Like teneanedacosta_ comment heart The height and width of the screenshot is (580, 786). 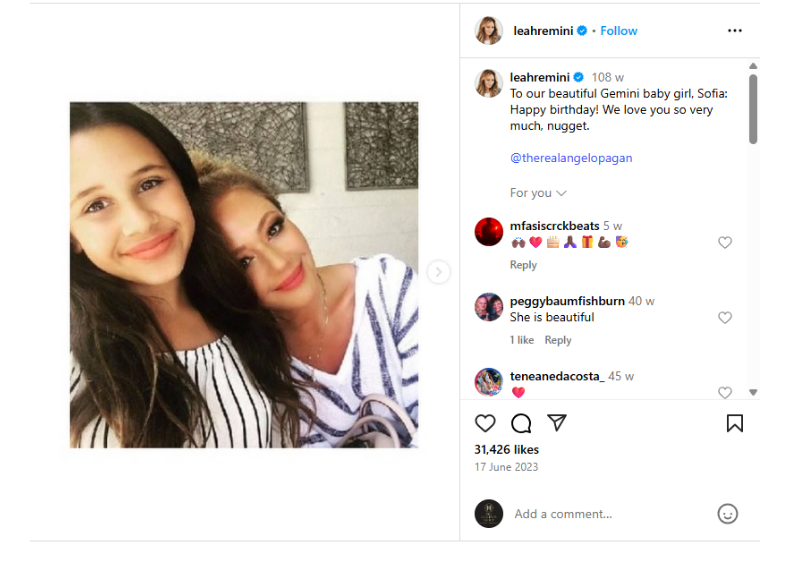(725, 393)
